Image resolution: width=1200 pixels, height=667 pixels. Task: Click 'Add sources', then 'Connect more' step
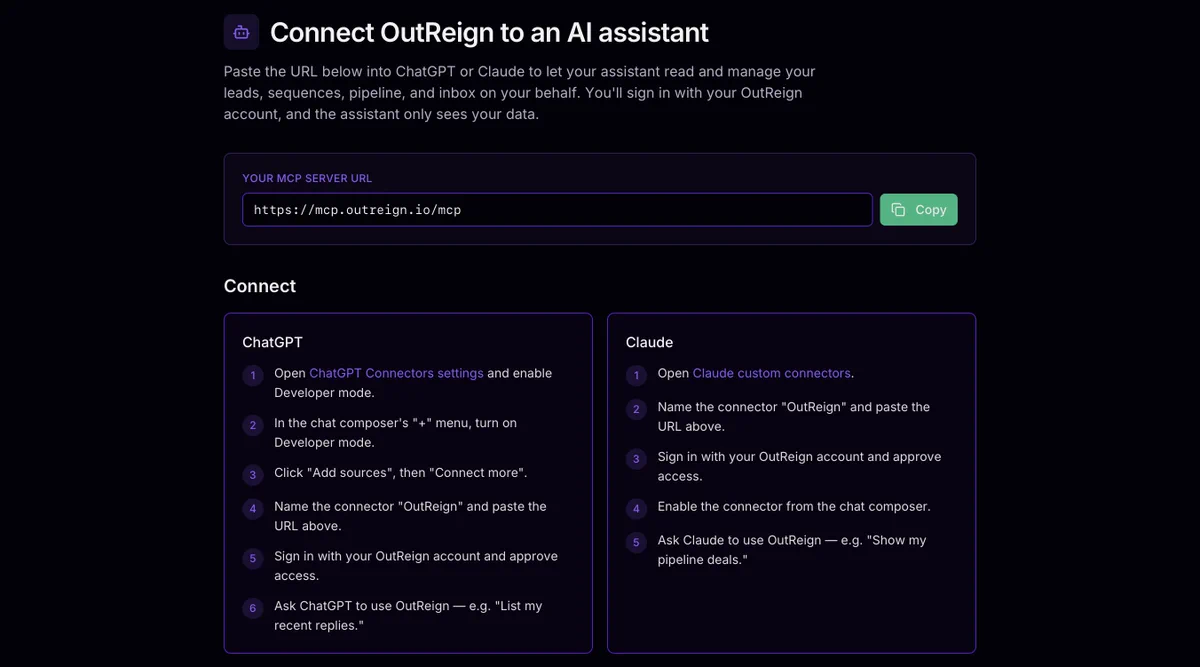tap(400, 473)
